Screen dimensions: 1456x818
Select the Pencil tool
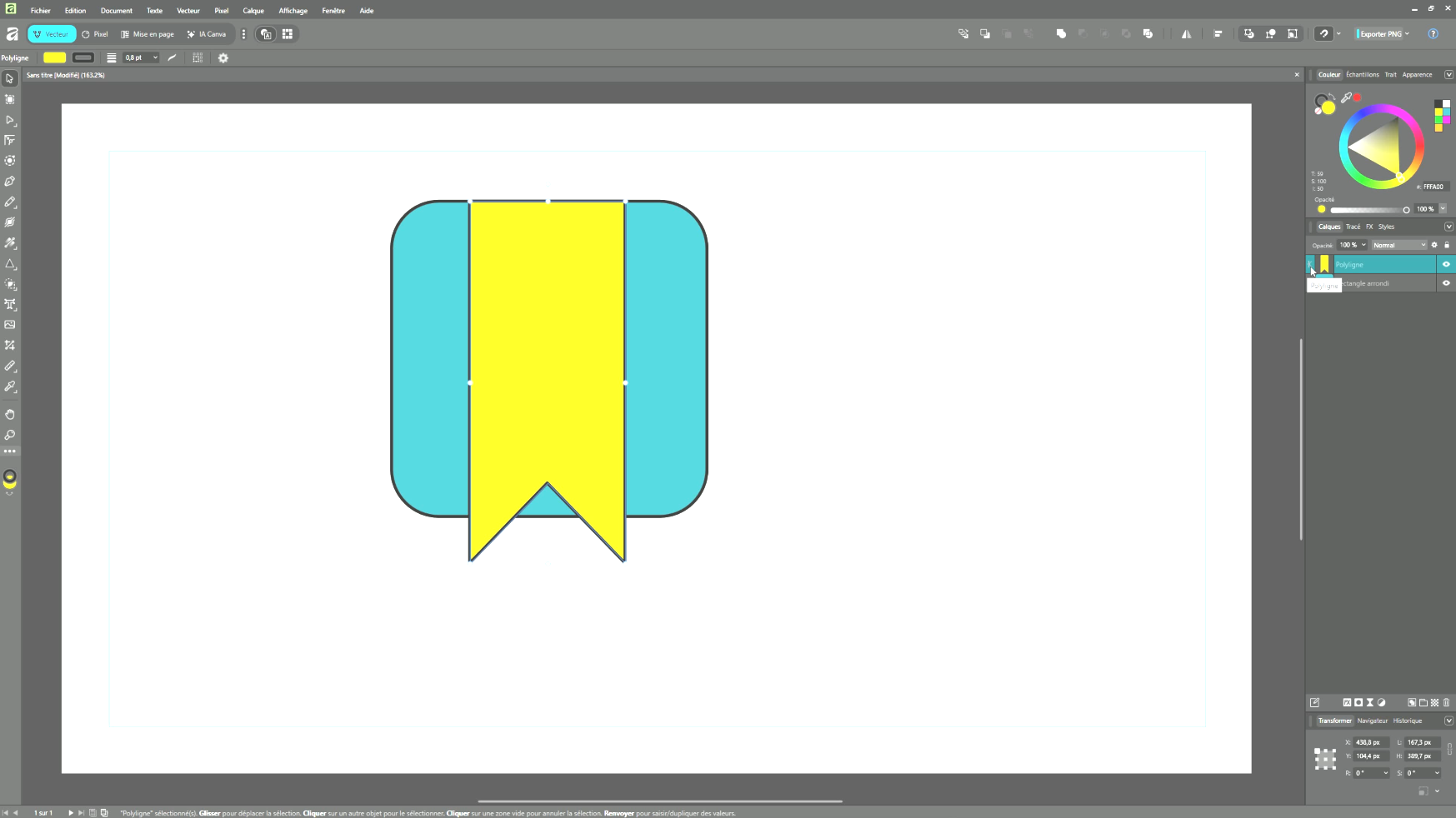10,202
